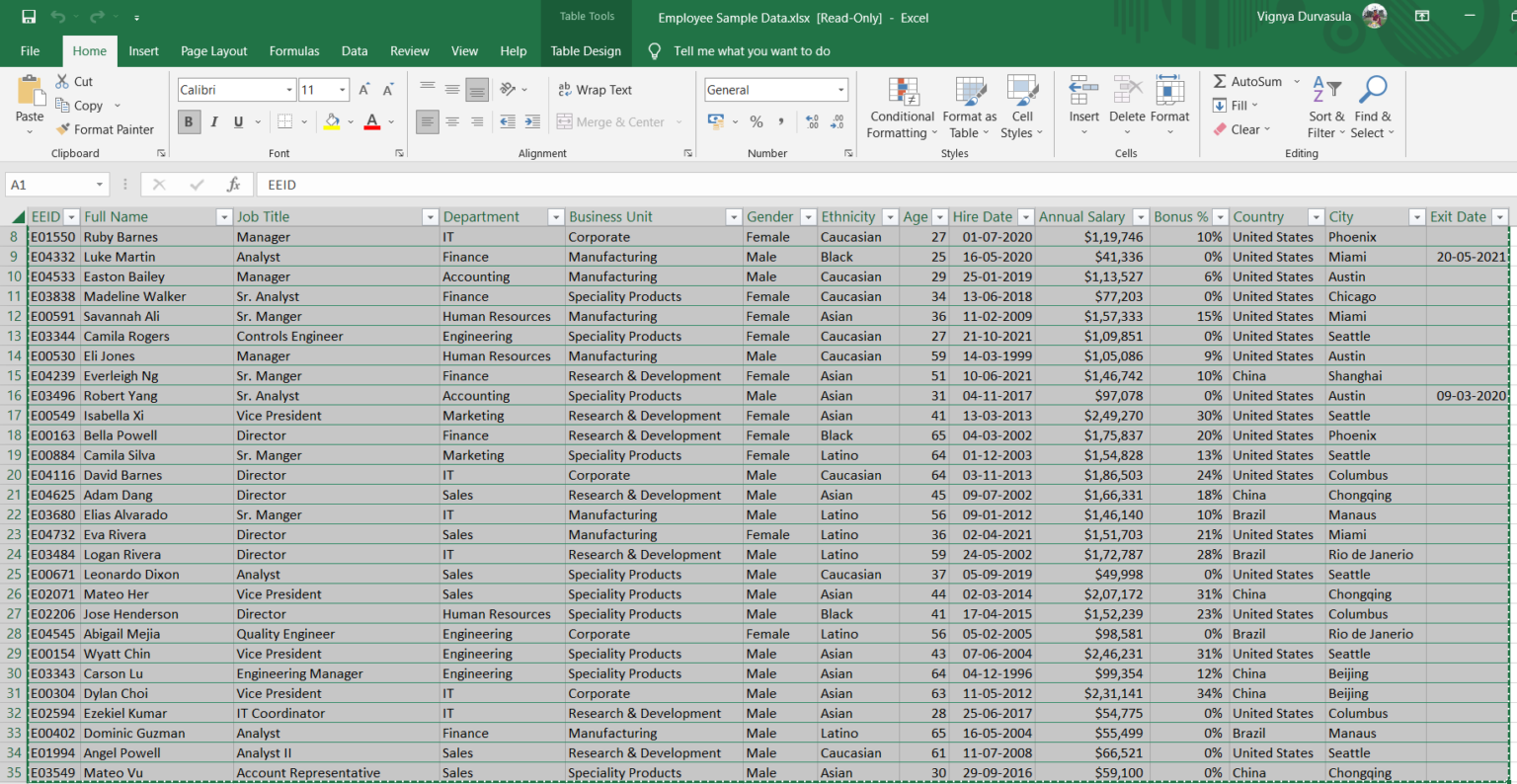The height and width of the screenshot is (784, 1517).
Task: Click the Percent Style icon
Action: [757, 121]
